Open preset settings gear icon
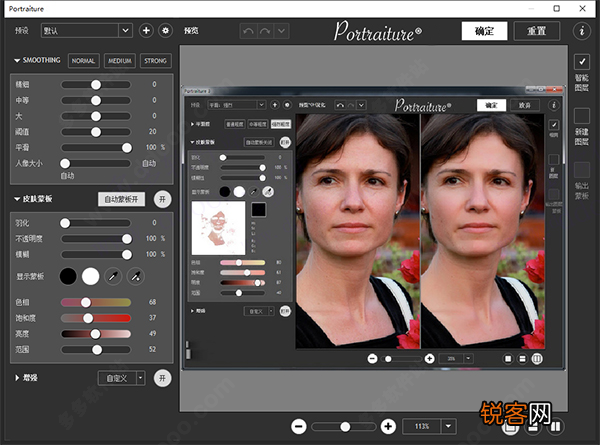600x445 pixels. click(165, 31)
